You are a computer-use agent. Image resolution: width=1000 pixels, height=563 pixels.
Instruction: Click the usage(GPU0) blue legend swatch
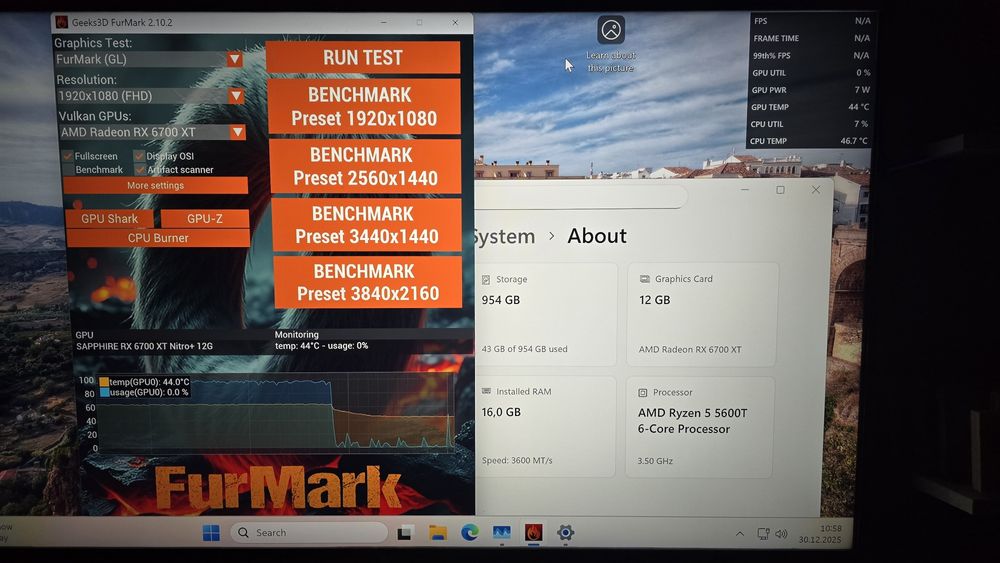click(105, 392)
